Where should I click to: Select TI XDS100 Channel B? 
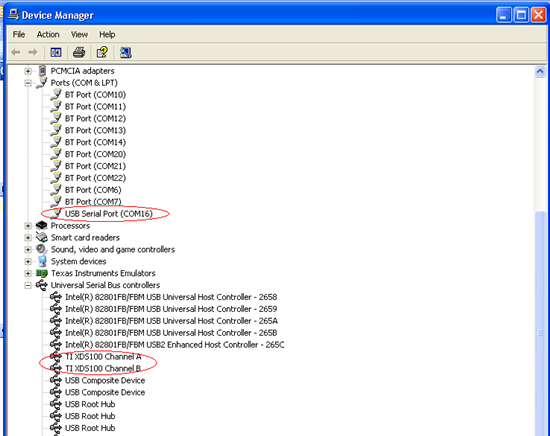pyautogui.click(x=103, y=369)
